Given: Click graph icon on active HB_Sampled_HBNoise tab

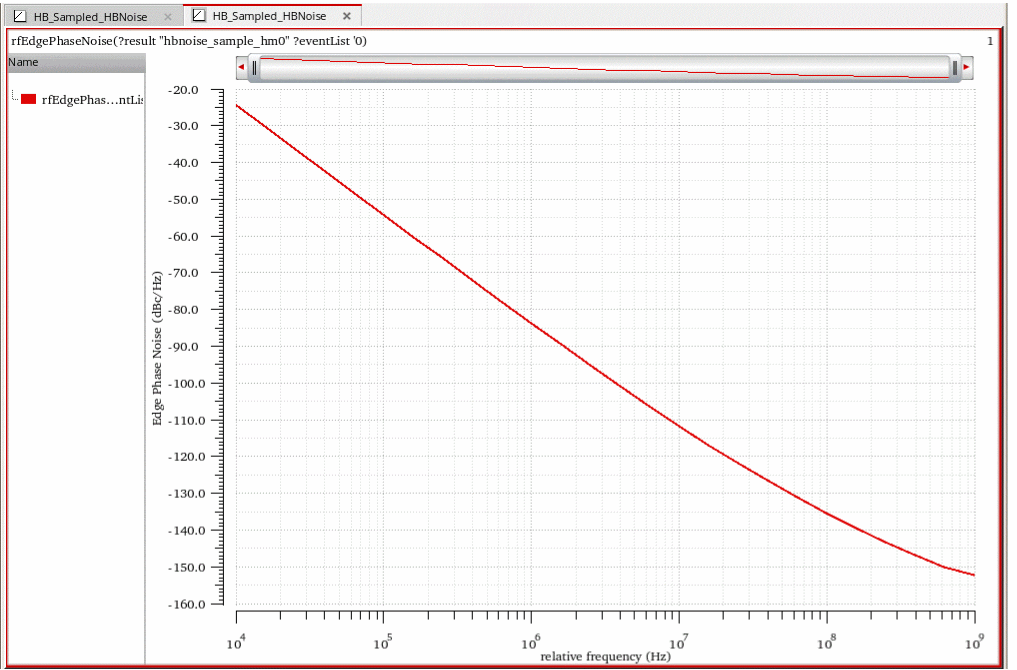Looking at the screenshot, I should (x=199, y=16).
